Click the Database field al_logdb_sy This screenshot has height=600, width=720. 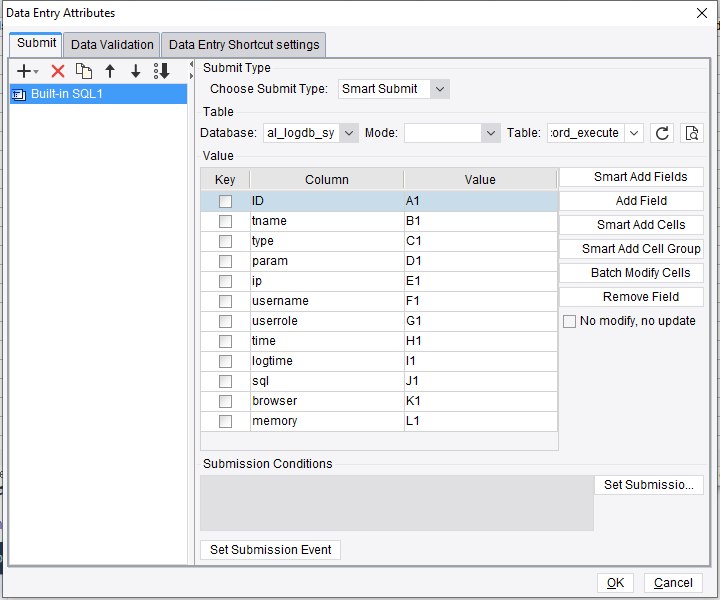[x=301, y=133]
